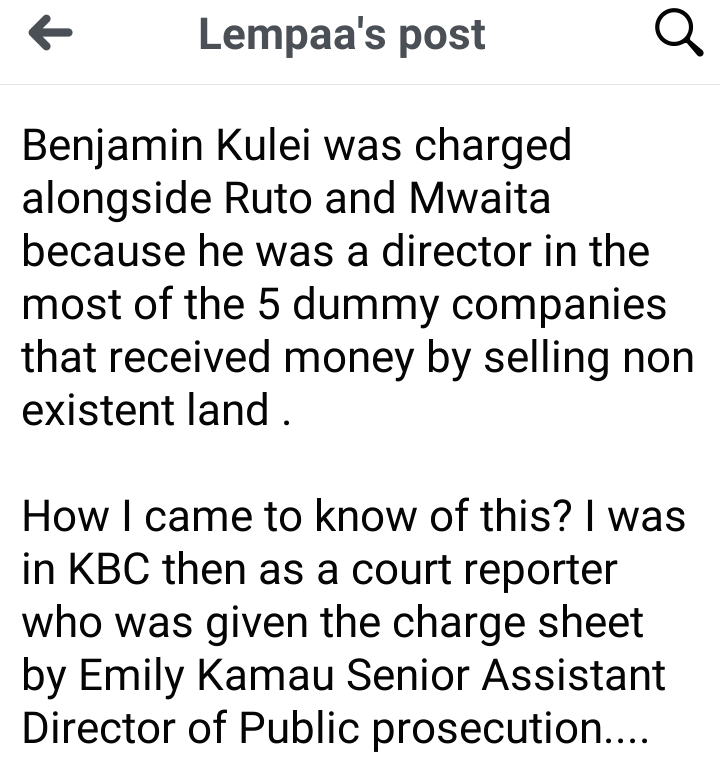Select the word "Ruto" in the post
Screen dimensions: 720x780
click(268, 198)
